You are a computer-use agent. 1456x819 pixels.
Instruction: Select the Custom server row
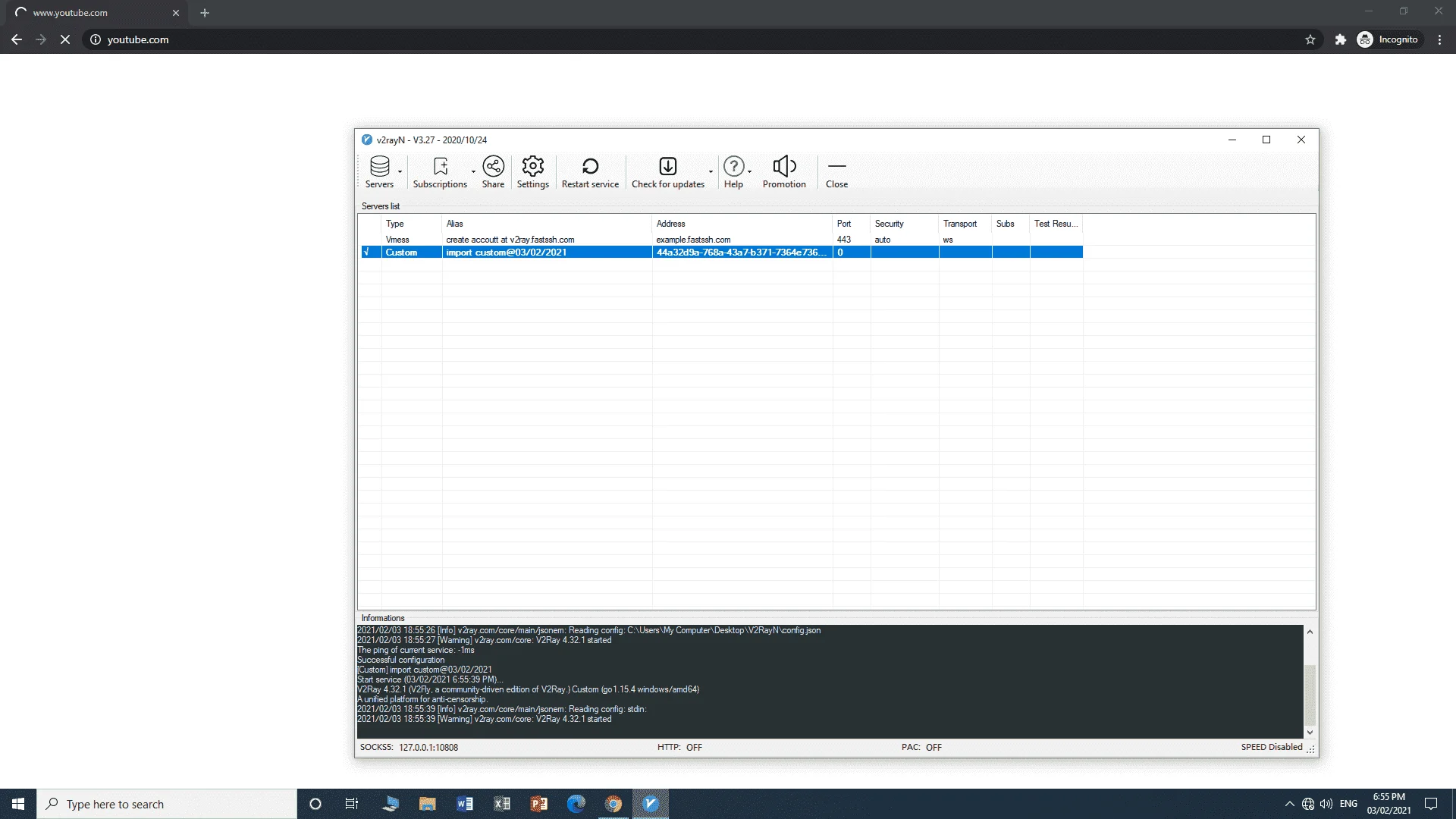tap(721, 253)
